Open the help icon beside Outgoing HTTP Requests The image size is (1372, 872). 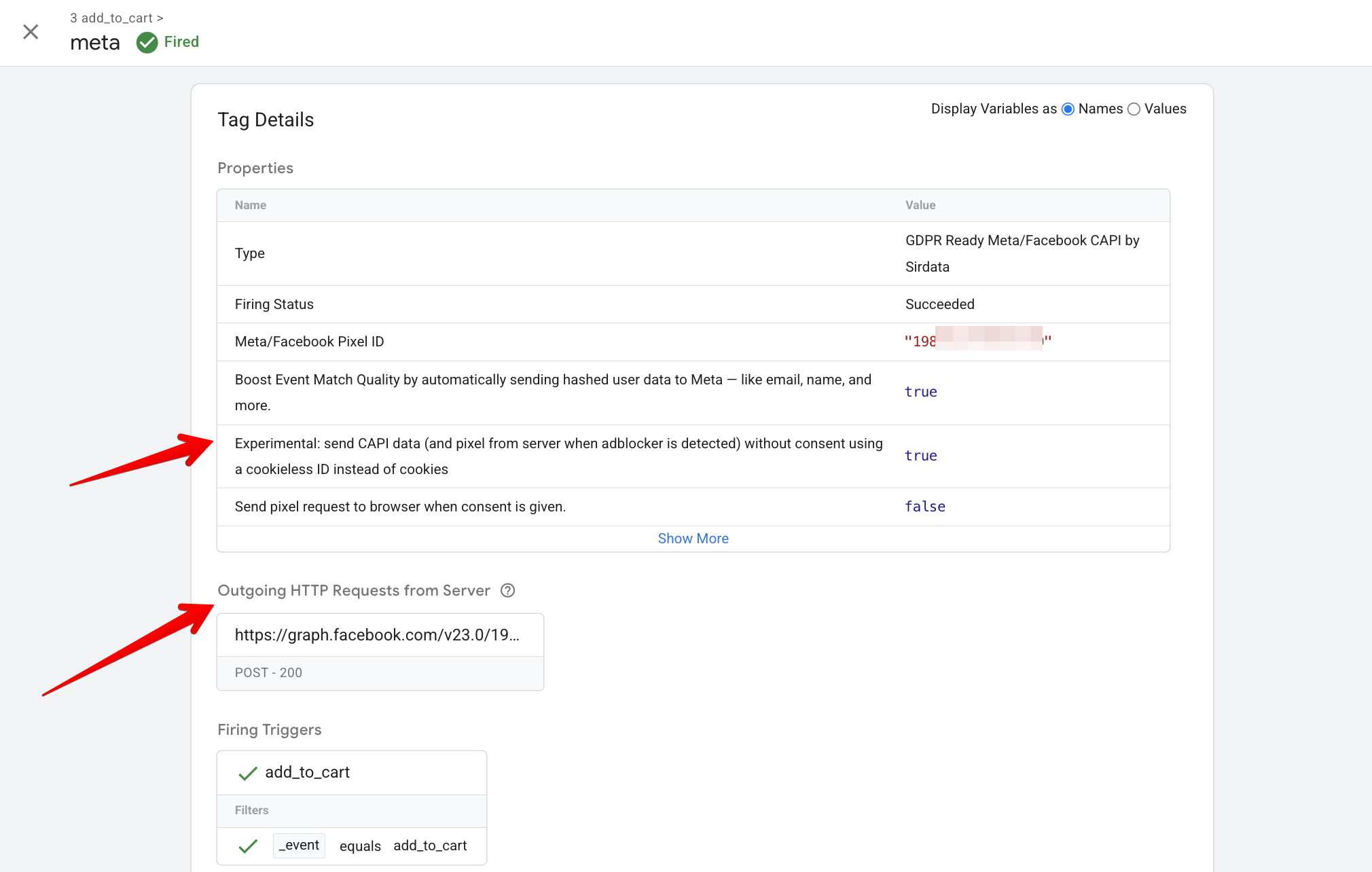pos(508,590)
